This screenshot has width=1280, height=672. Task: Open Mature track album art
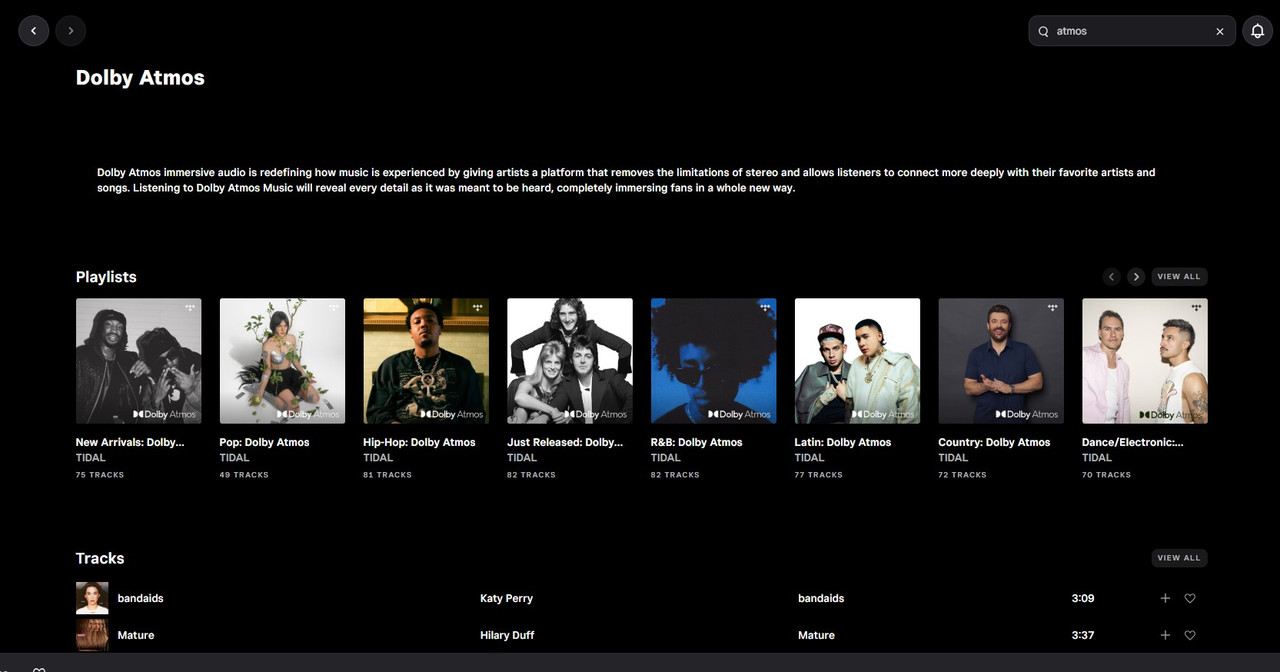pyautogui.click(x=92, y=635)
